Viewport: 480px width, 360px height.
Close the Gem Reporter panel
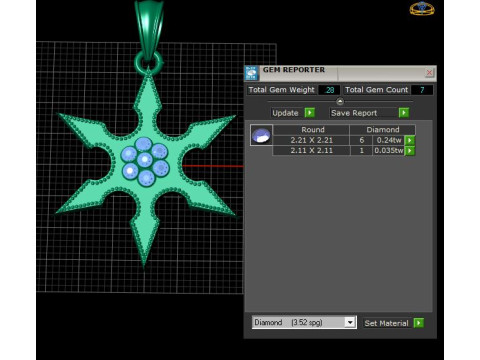click(429, 72)
